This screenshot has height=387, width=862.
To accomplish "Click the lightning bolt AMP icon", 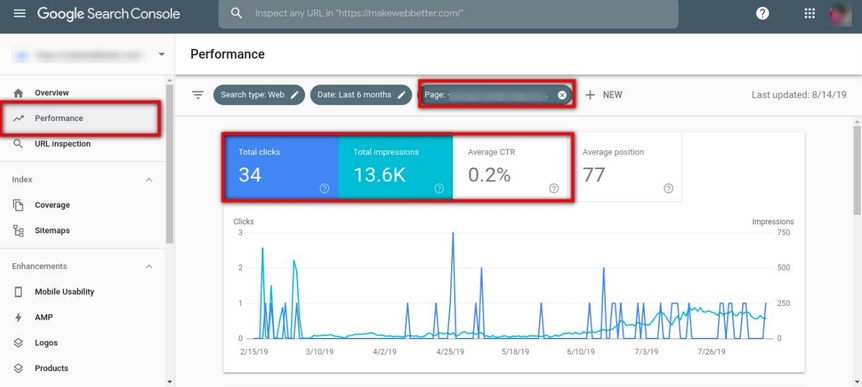I will [x=18, y=317].
